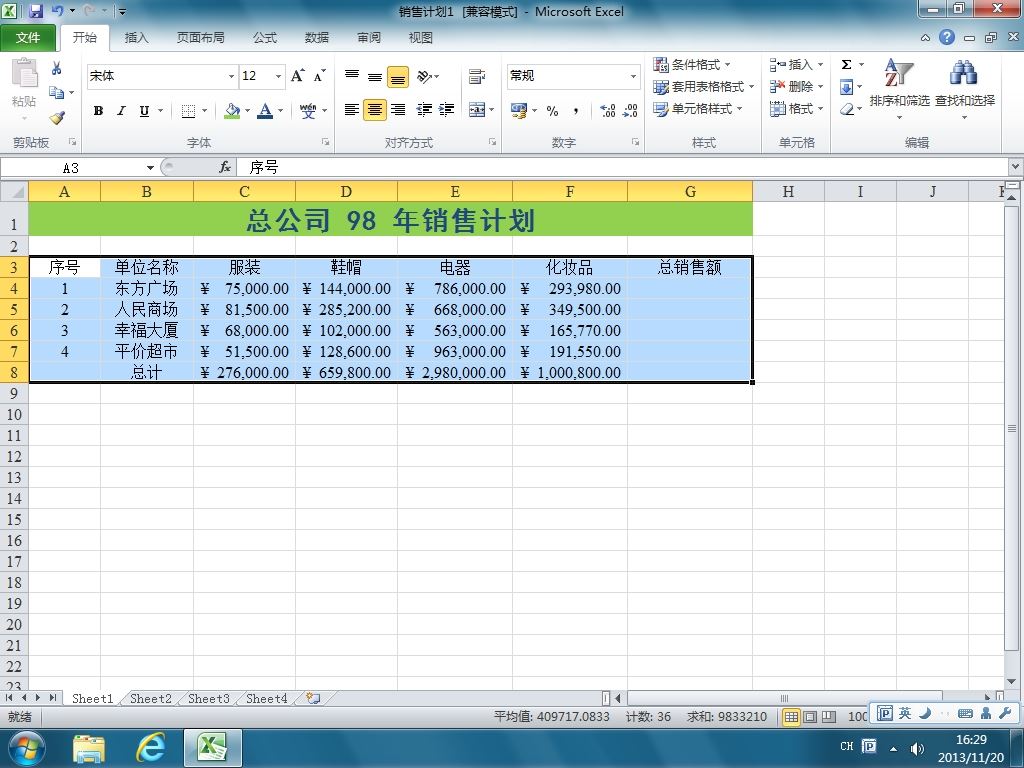Click the increase decimal icon
Screen dimensions: 1024x768
click(607, 110)
